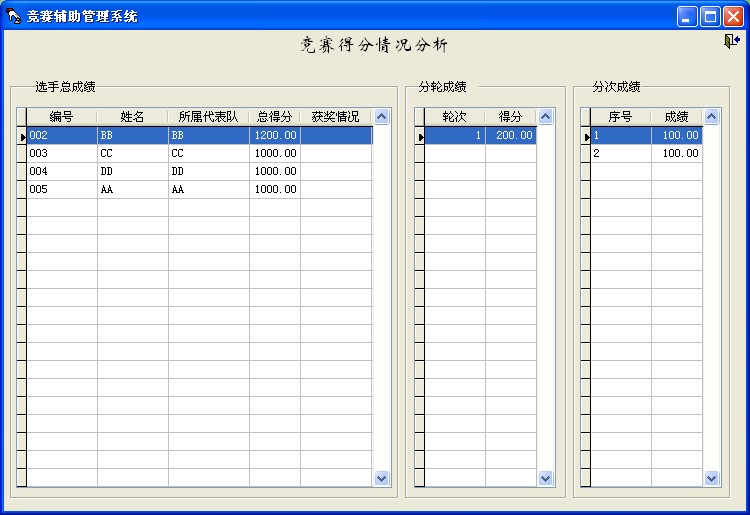This screenshot has height=515, width=750.
Task: Click round score 200.00
Action: pos(511,135)
